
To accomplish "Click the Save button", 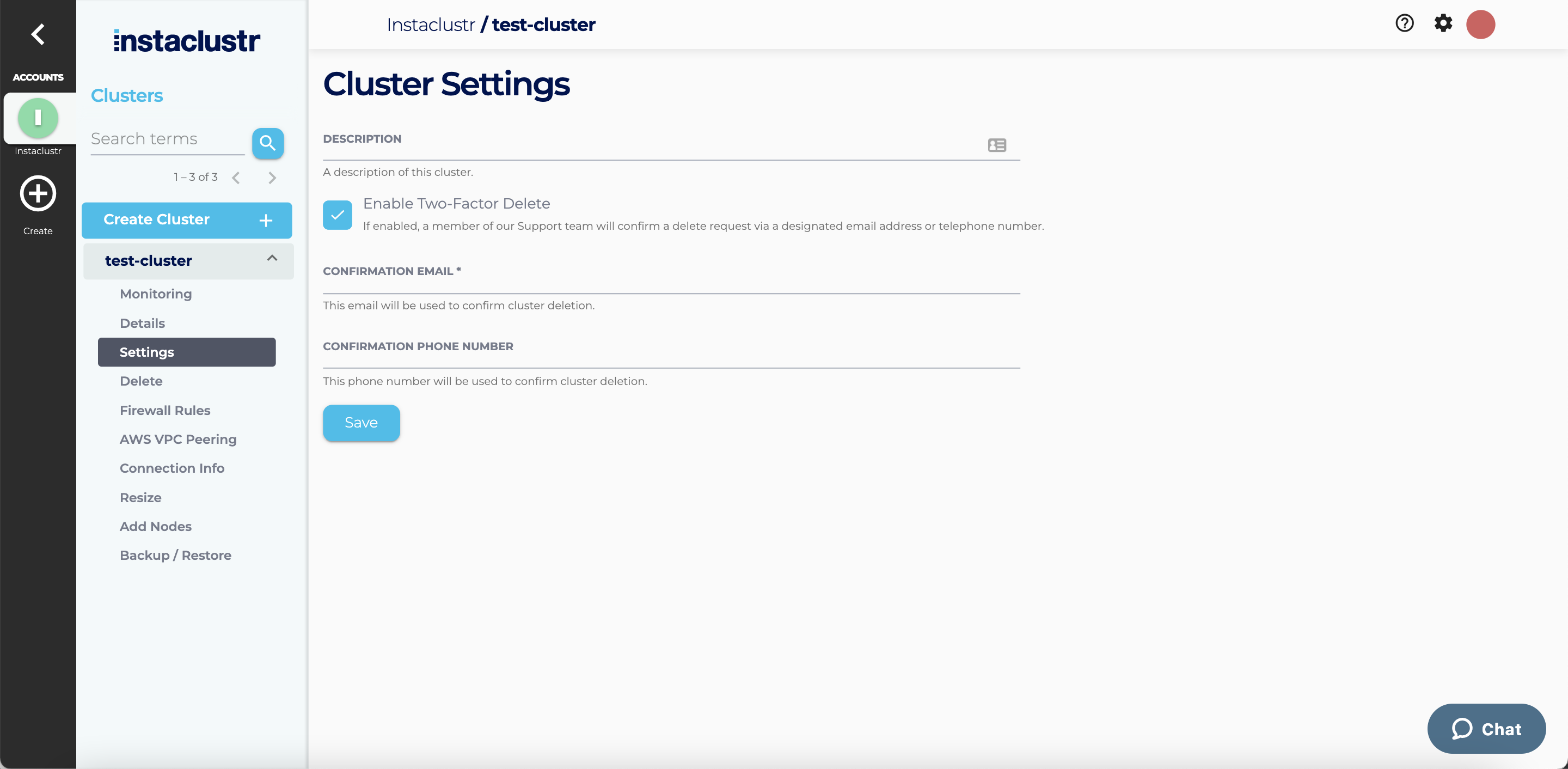I will [361, 423].
